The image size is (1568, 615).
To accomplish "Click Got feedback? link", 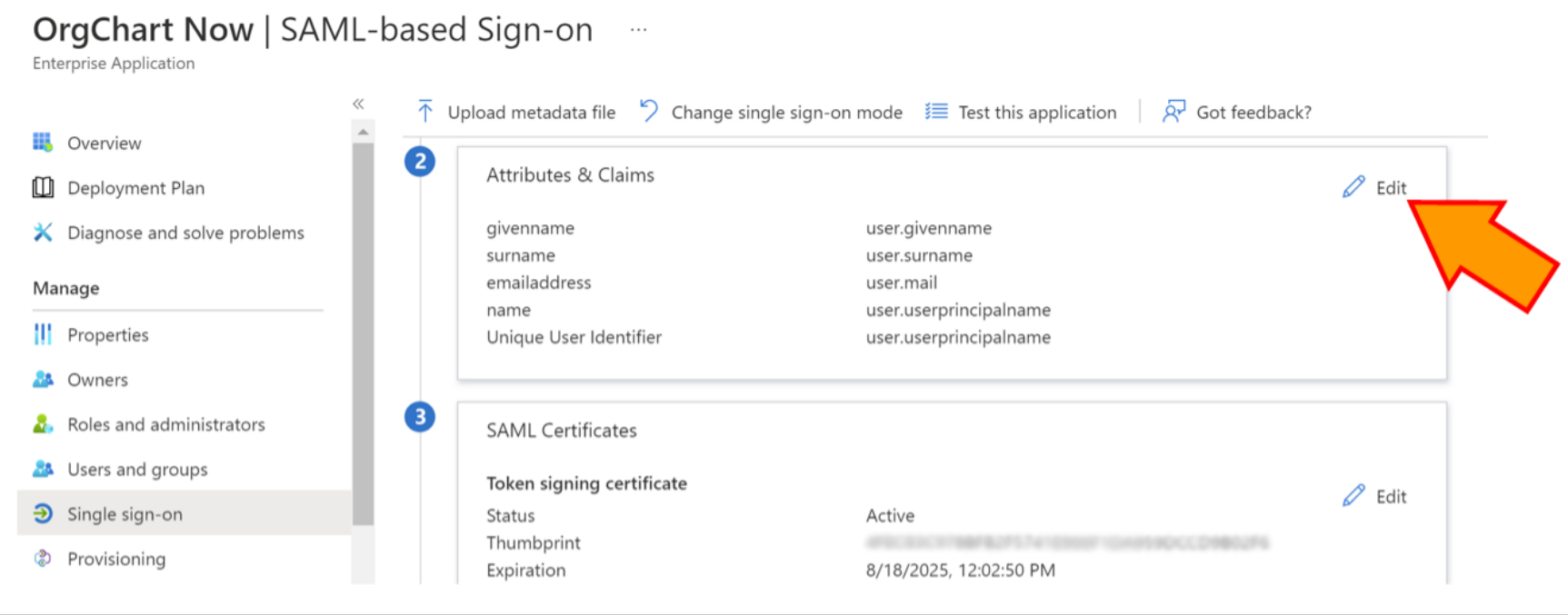I will pos(1253,112).
